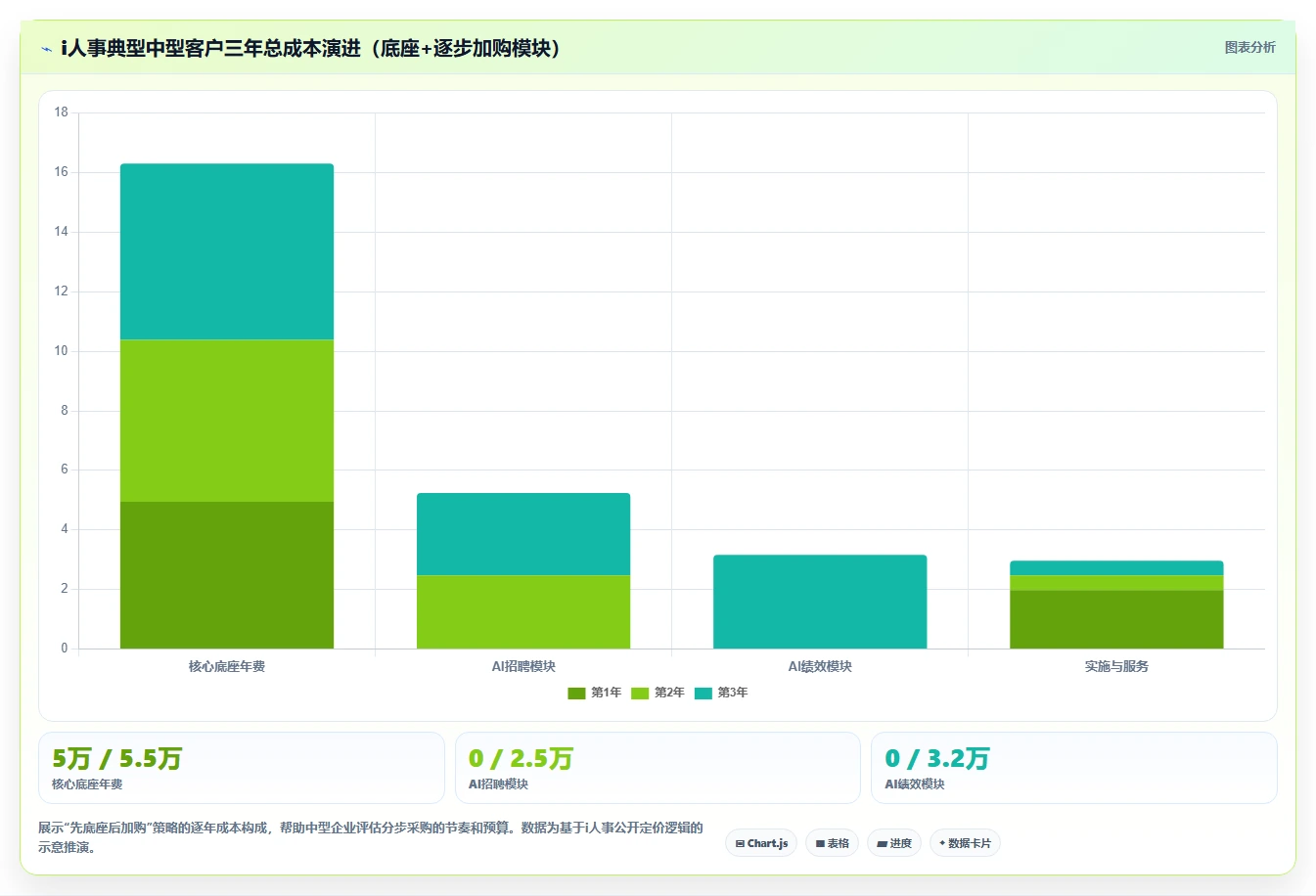
Task: Click the 第3年 legend label
Action: tap(733, 693)
